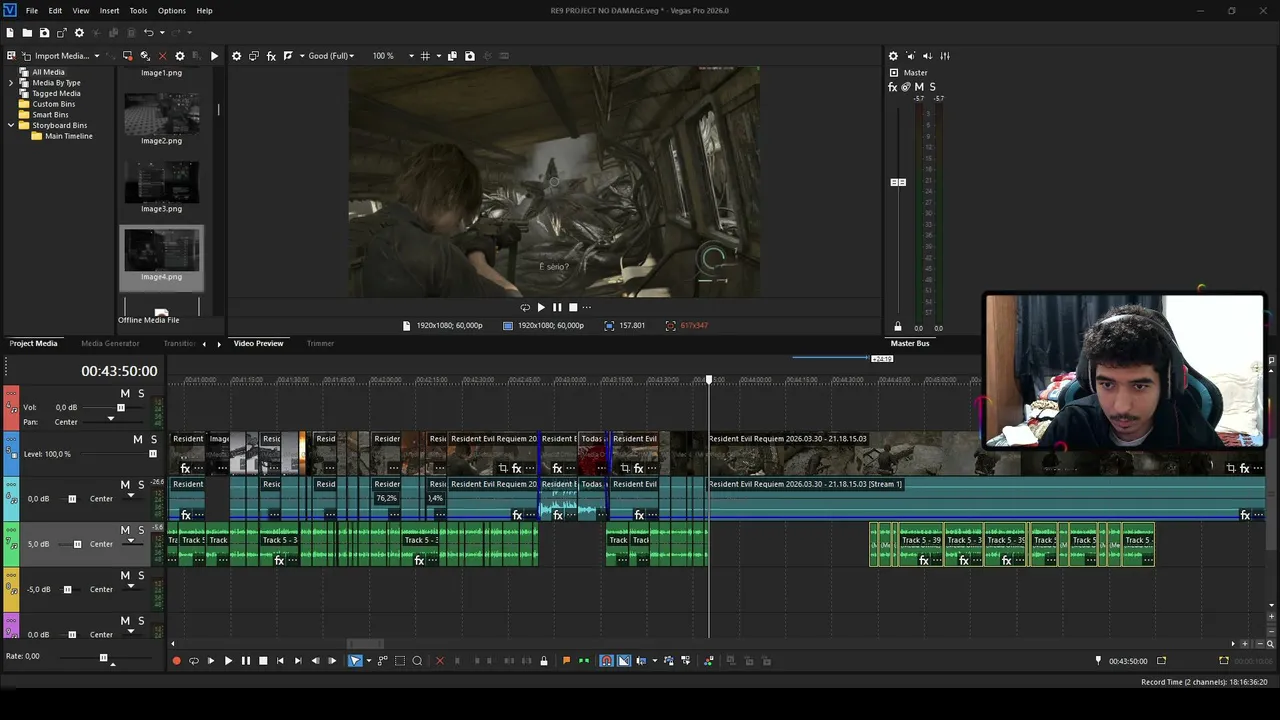This screenshot has height=720, width=1280.
Task: Save snapshot to file in preview toolbar
Action: click(x=470, y=56)
